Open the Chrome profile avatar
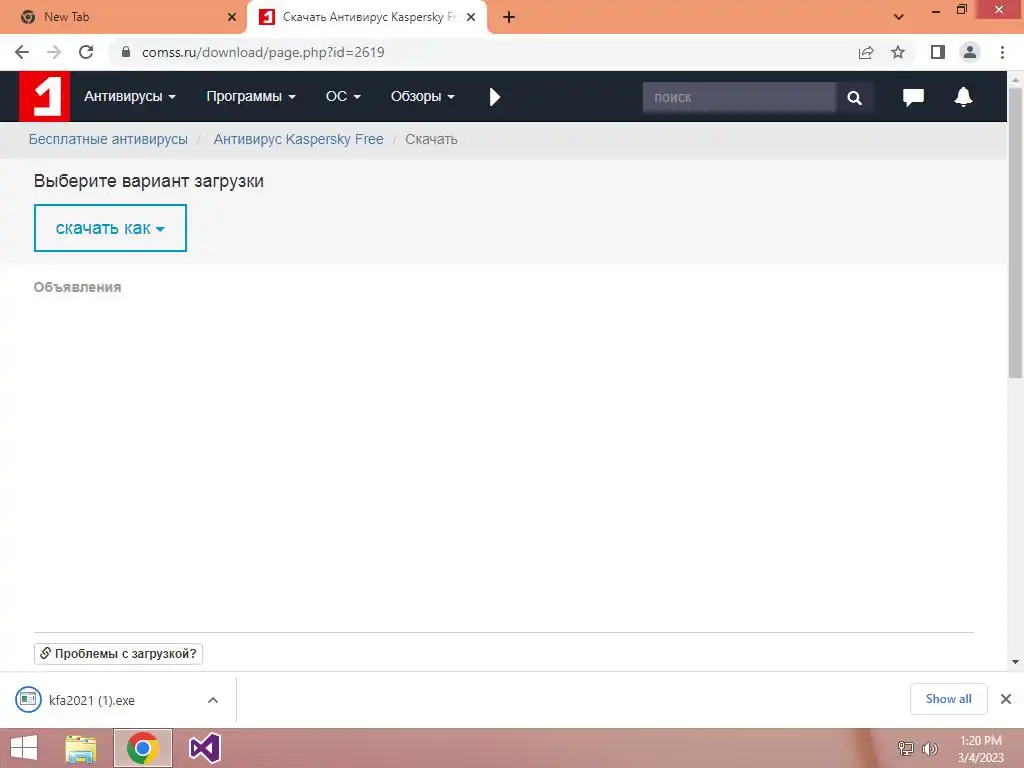This screenshot has height=768, width=1024. coord(970,52)
